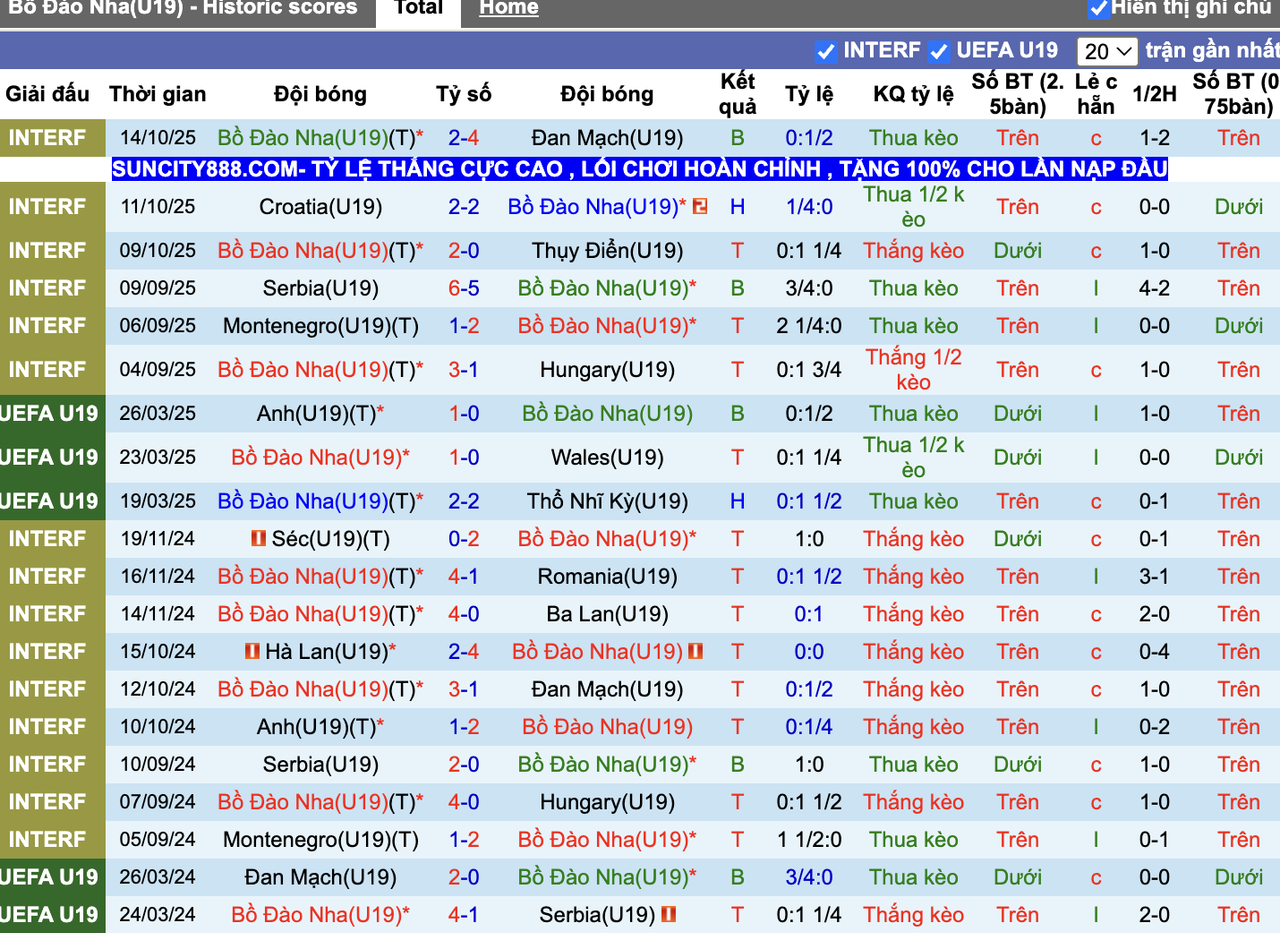
Task: Open Wales(U19) team link
Action: 607,458
